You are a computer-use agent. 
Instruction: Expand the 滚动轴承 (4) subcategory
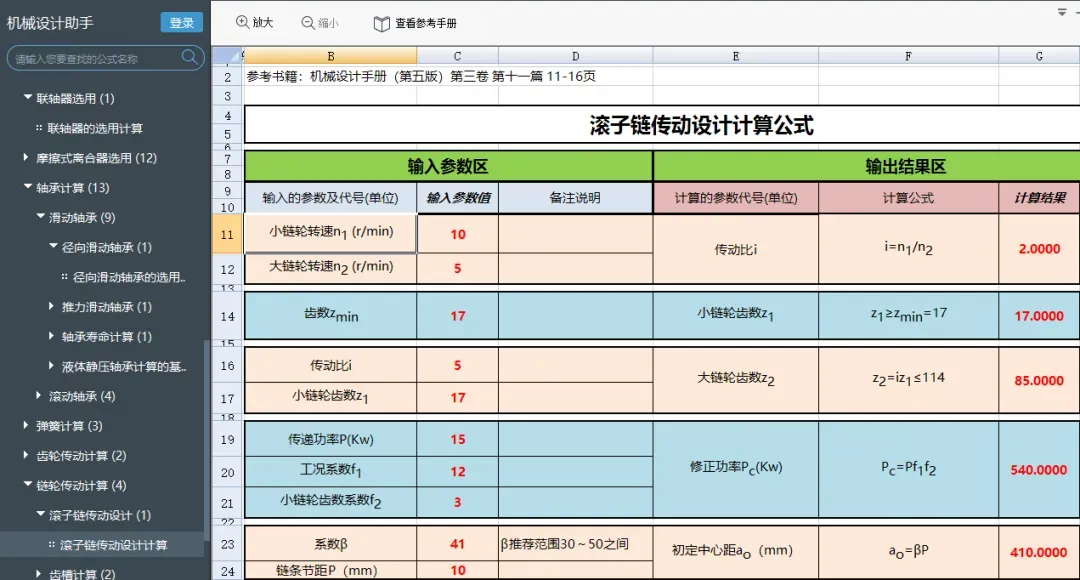(x=39, y=395)
